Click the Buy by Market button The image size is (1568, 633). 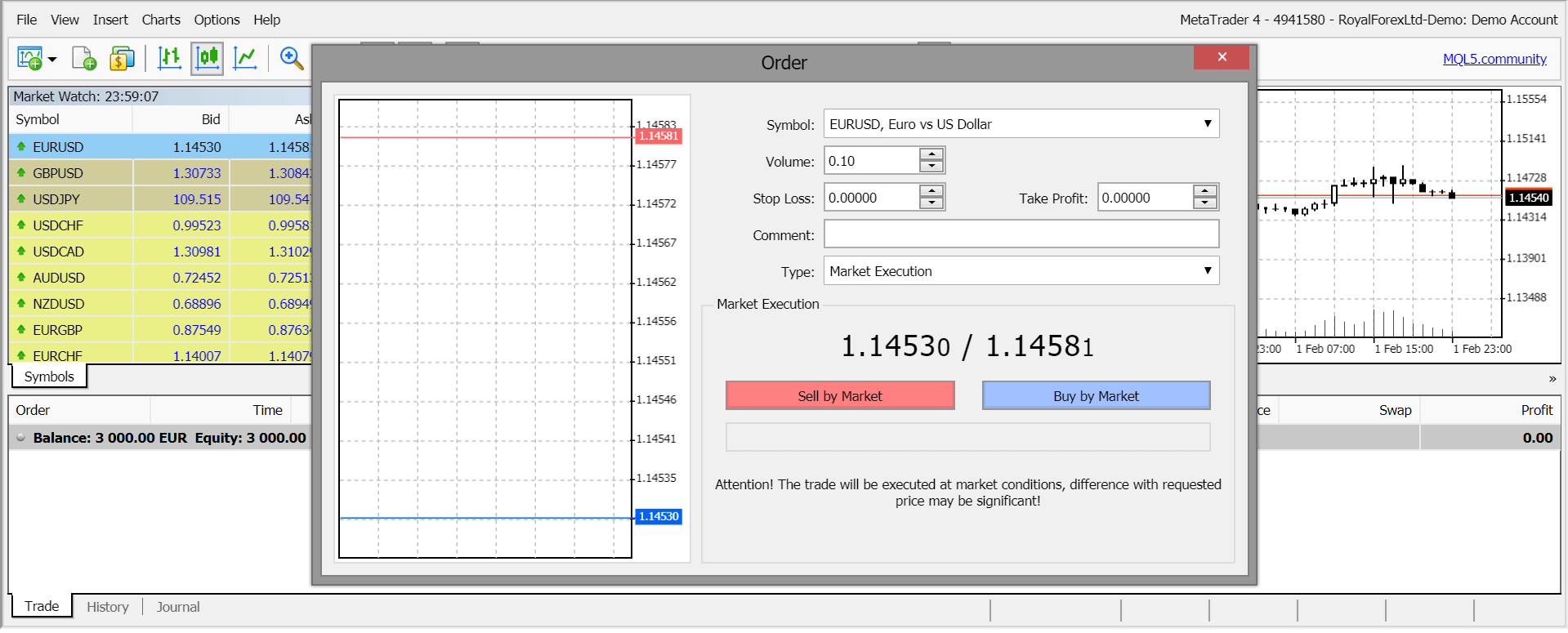[1096, 395]
